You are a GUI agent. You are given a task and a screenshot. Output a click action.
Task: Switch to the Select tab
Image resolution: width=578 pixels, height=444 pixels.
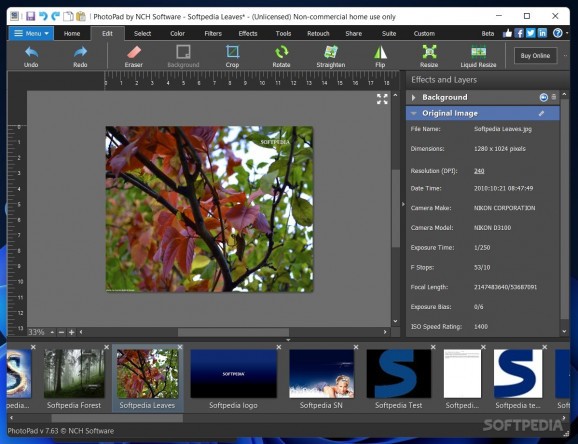click(142, 34)
